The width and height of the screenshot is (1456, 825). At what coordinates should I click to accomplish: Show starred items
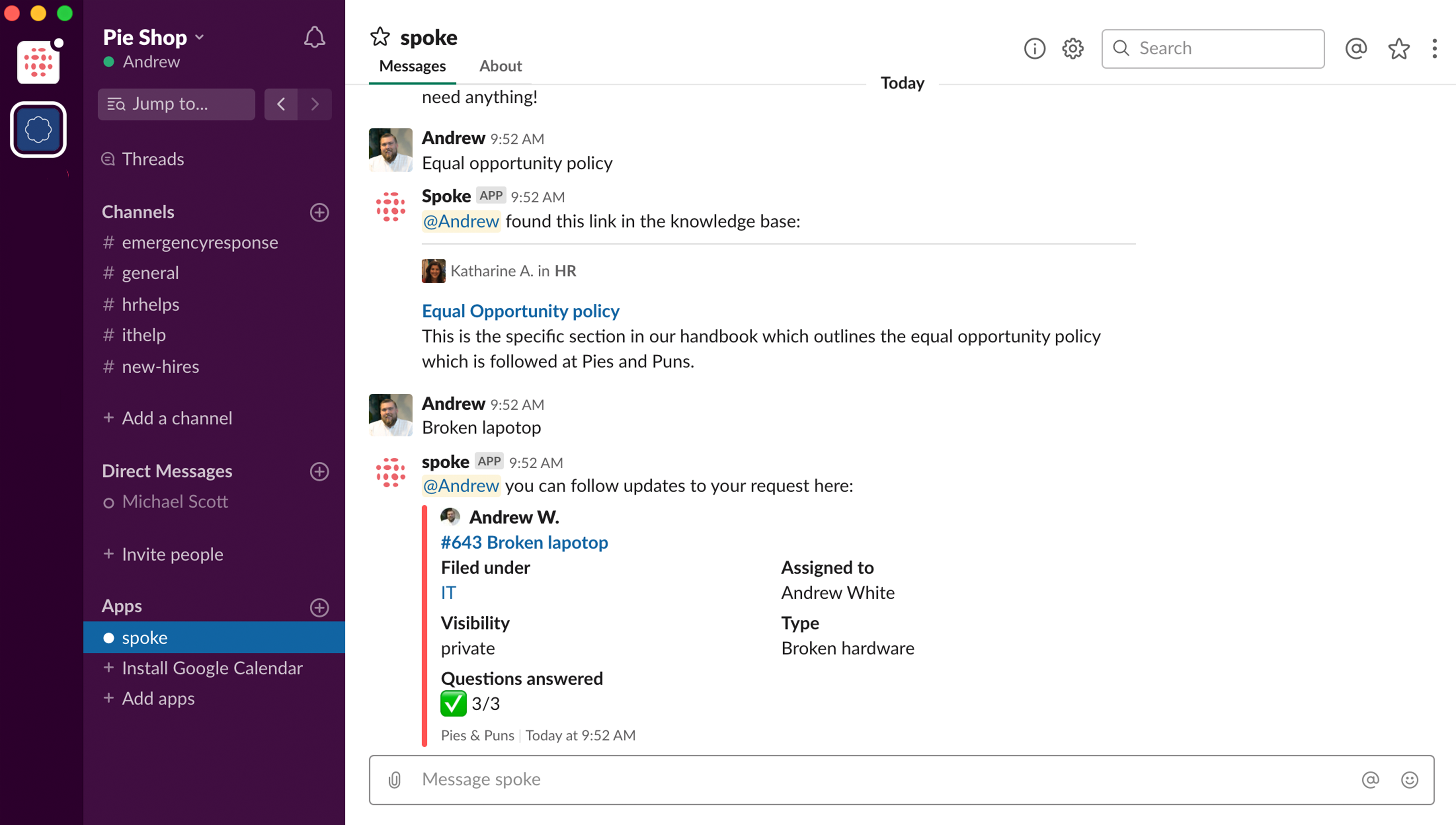pyautogui.click(x=1398, y=49)
